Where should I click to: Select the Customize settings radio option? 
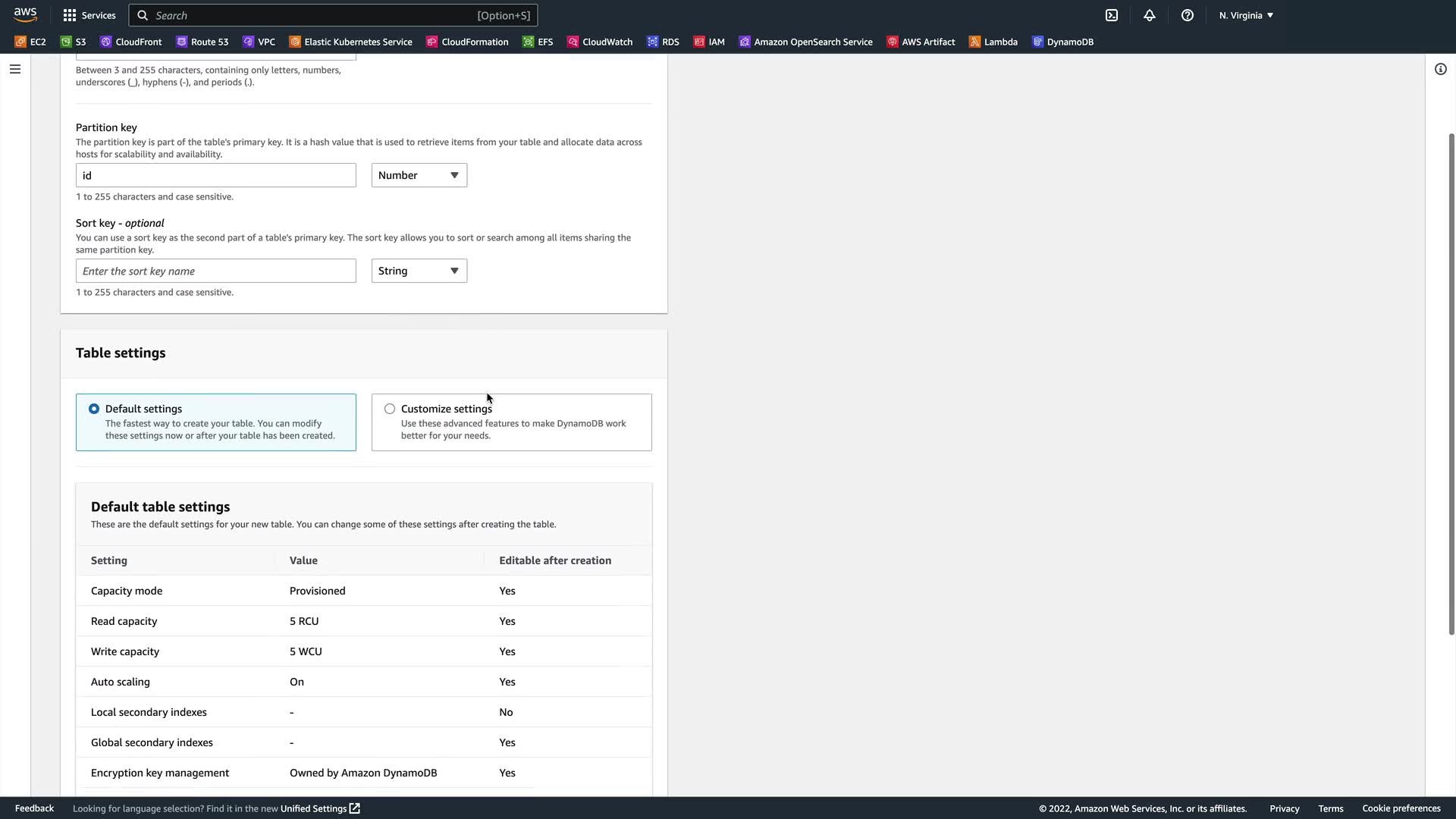point(390,409)
